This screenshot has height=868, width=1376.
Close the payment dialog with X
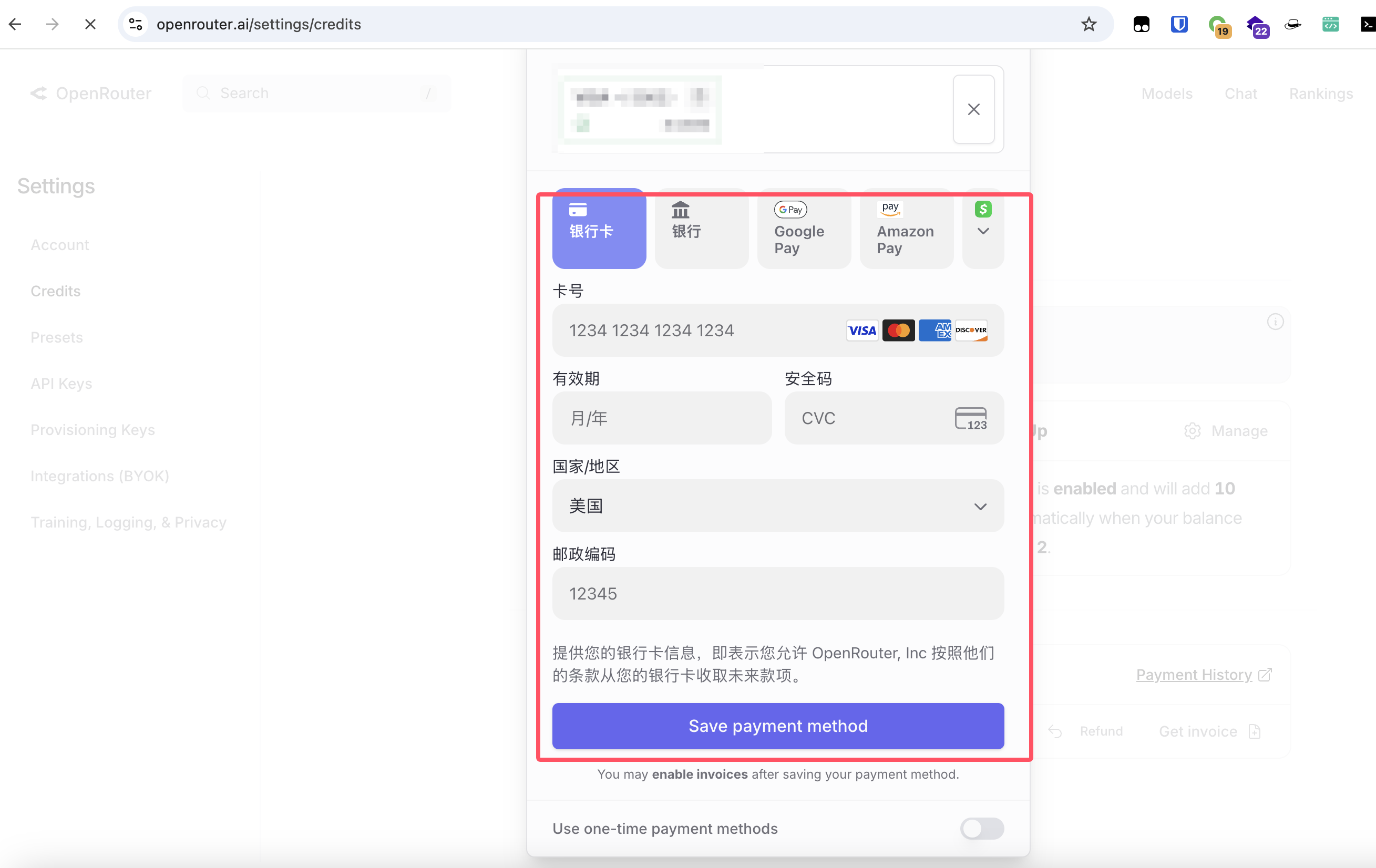974,109
